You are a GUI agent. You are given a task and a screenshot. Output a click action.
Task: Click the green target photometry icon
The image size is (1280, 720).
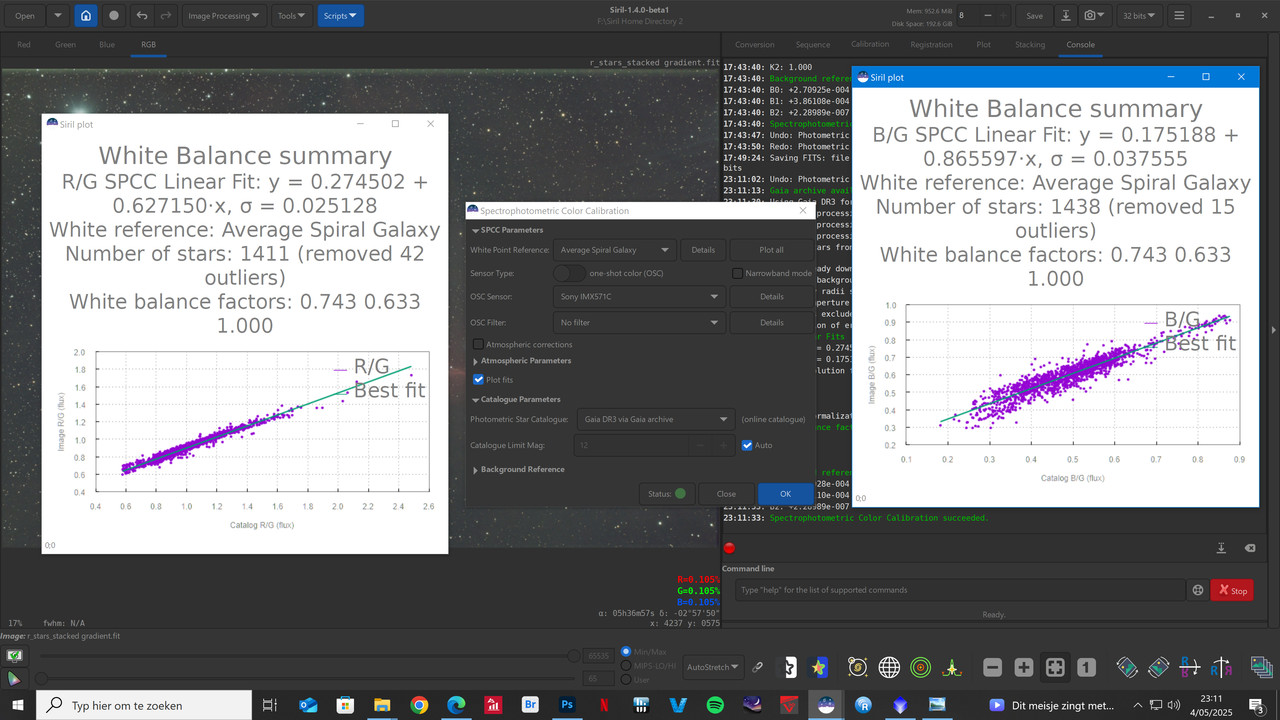(x=921, y=667)
